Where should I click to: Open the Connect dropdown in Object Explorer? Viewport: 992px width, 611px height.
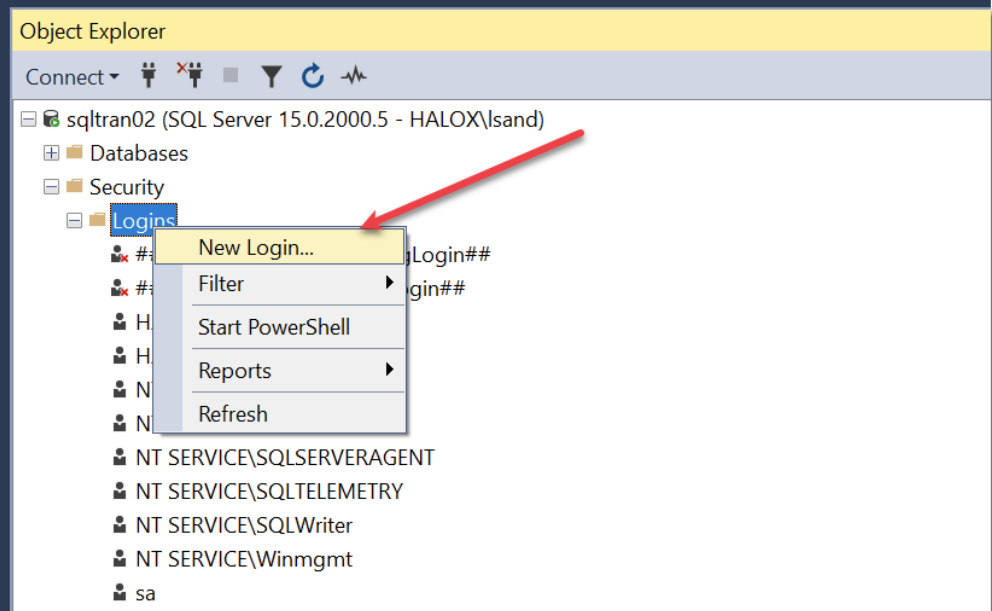tap(72, 77)
